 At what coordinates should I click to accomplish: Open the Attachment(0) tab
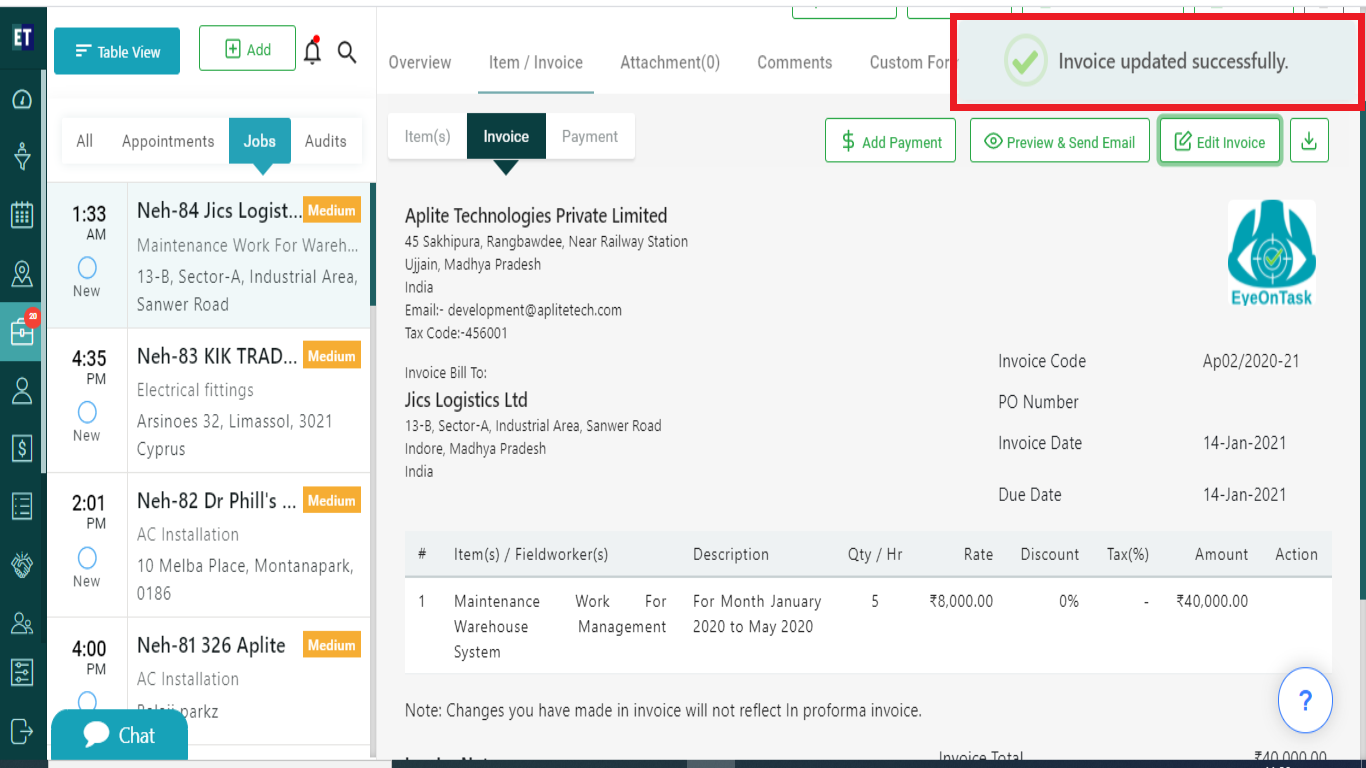tap(670, 62)
